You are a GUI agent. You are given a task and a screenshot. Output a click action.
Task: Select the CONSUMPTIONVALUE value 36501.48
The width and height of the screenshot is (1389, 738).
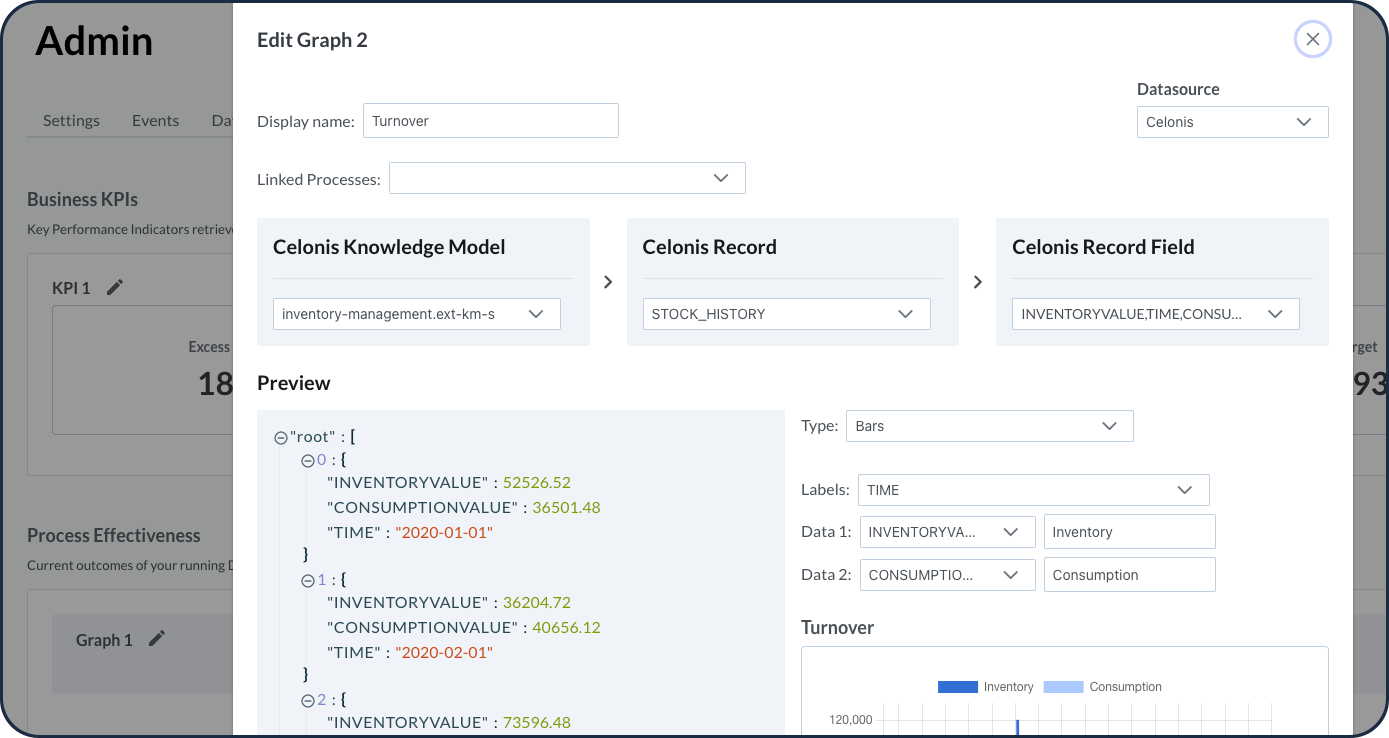566,507
